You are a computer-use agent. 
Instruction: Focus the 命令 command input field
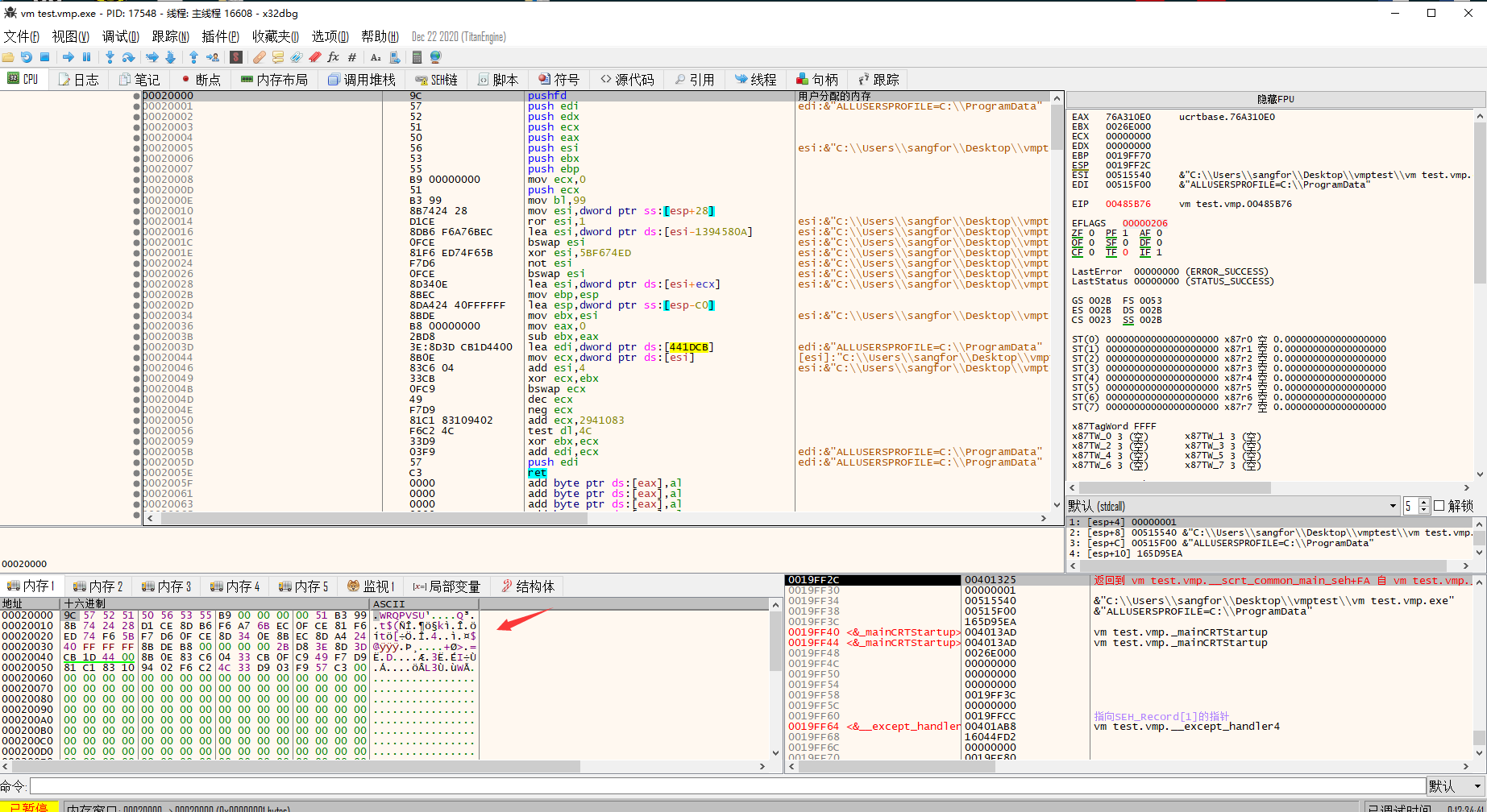tap(725, 786)
